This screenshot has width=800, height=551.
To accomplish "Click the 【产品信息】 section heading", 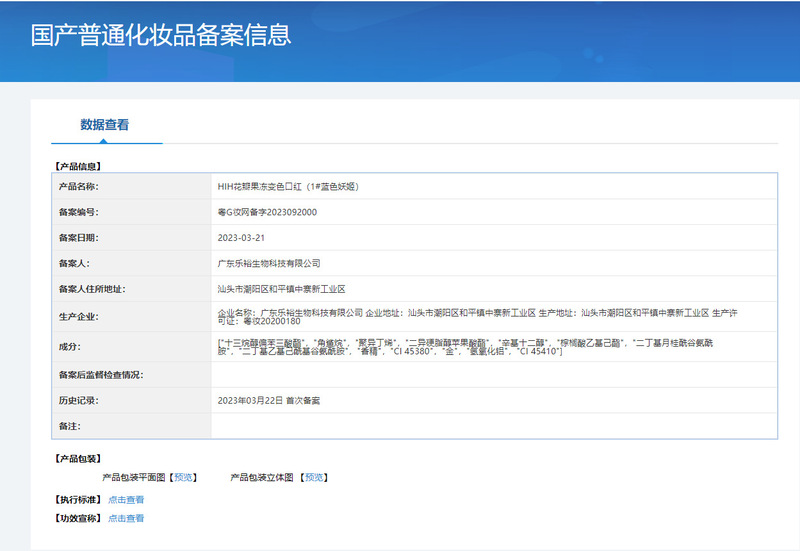I will [77, 165].
